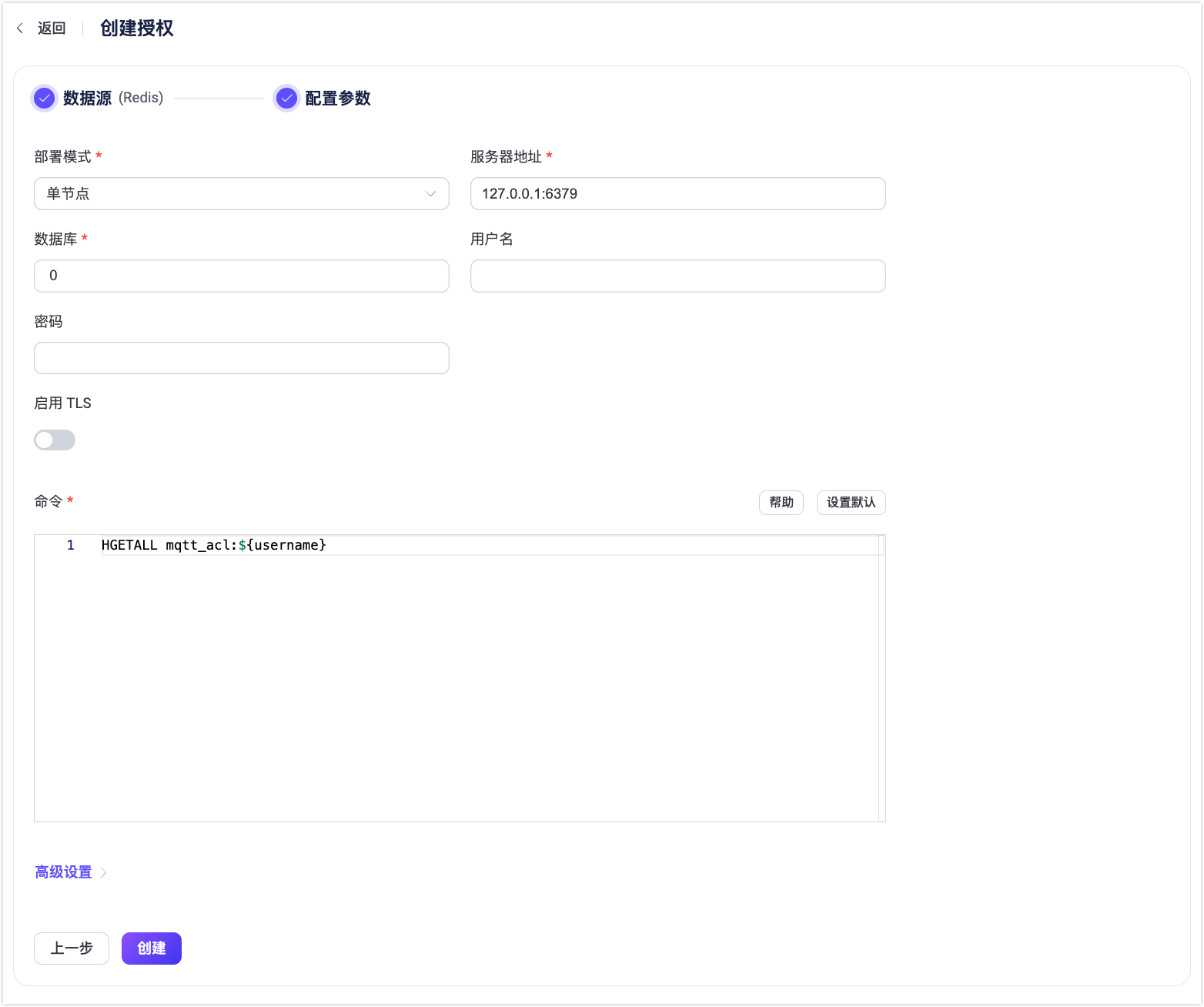
Task: Click the 配置参数 step checkmark icon
Action: 286,98
